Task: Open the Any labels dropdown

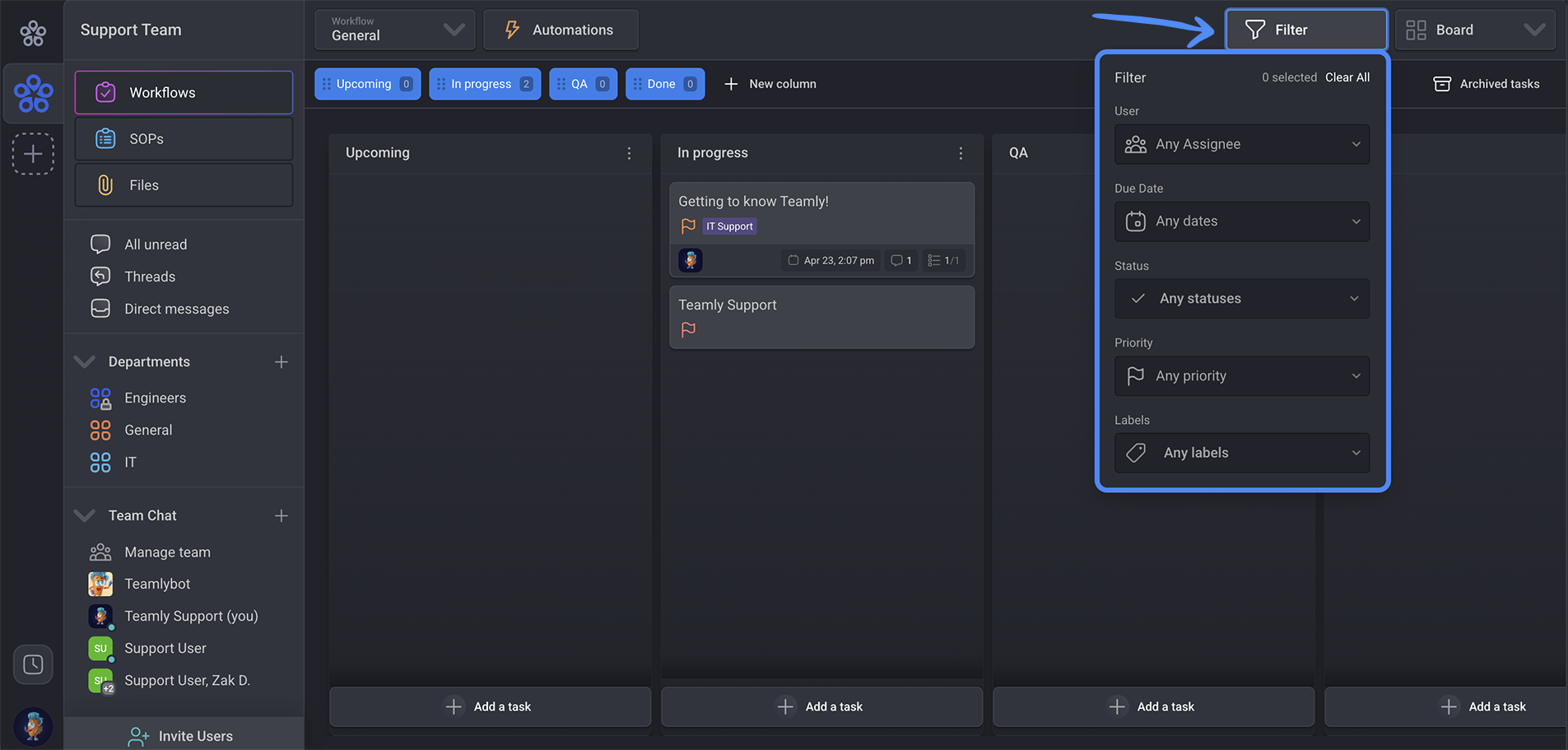Action: 1242,453
